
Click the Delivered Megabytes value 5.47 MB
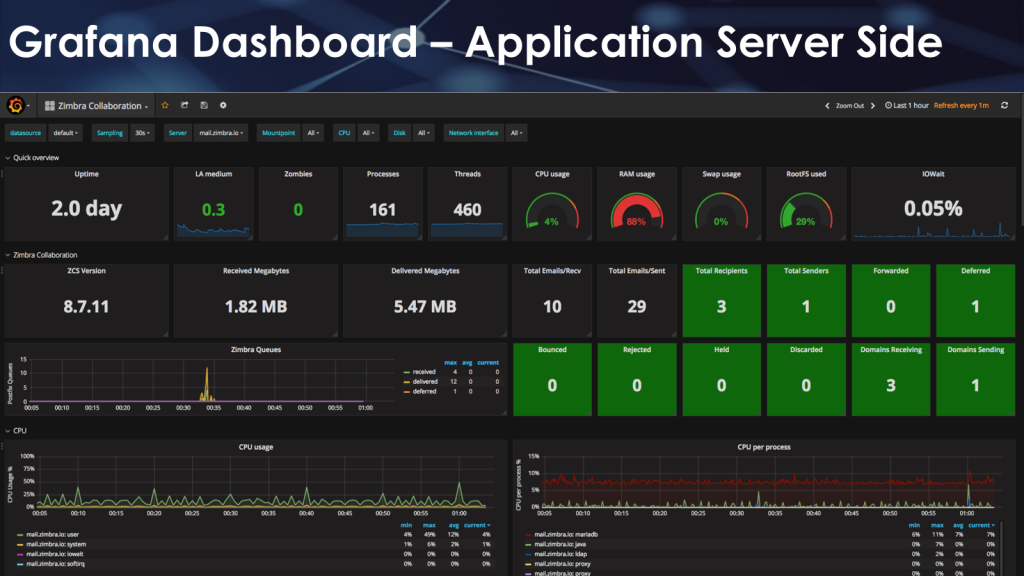pos(425,306)
